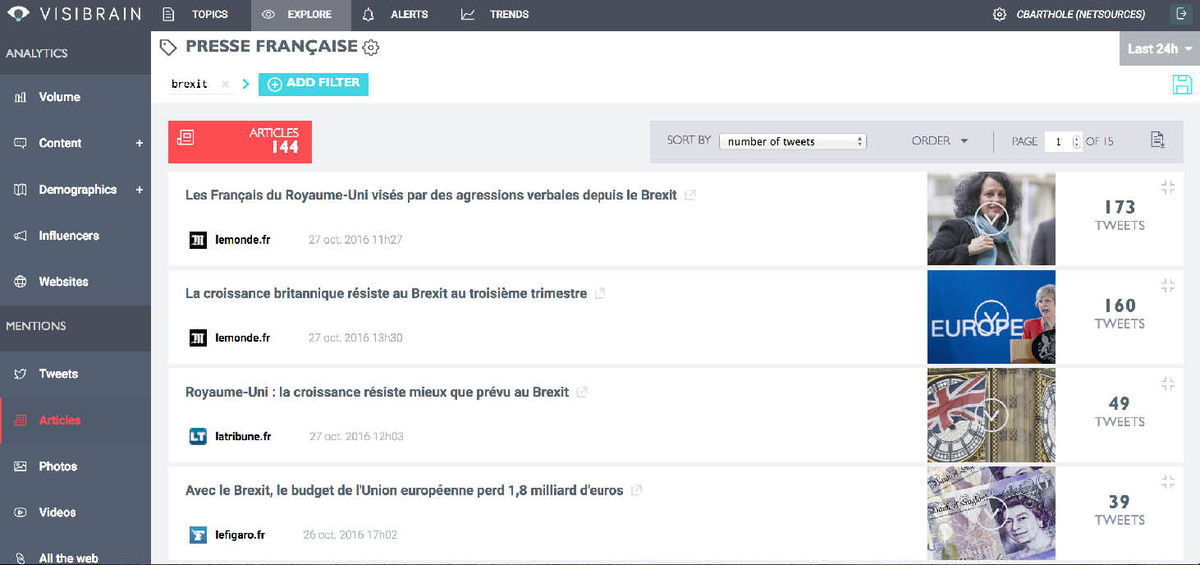The height and width of the screenshot is (565, 1200).
Task: Remove the brexit filter with its X
Action: pos(225,85)
